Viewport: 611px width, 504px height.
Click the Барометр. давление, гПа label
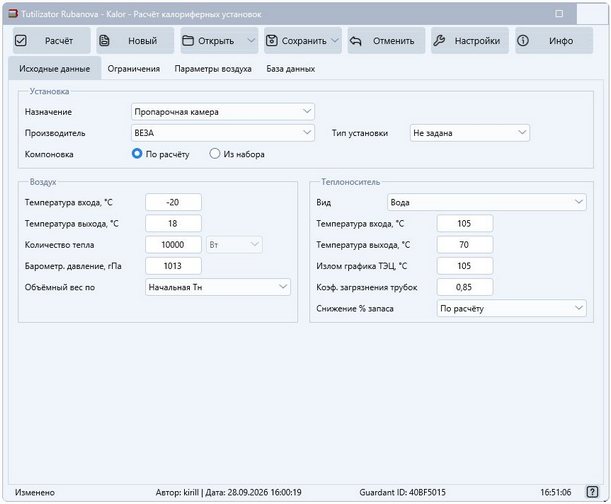click(x=73, y=266)
